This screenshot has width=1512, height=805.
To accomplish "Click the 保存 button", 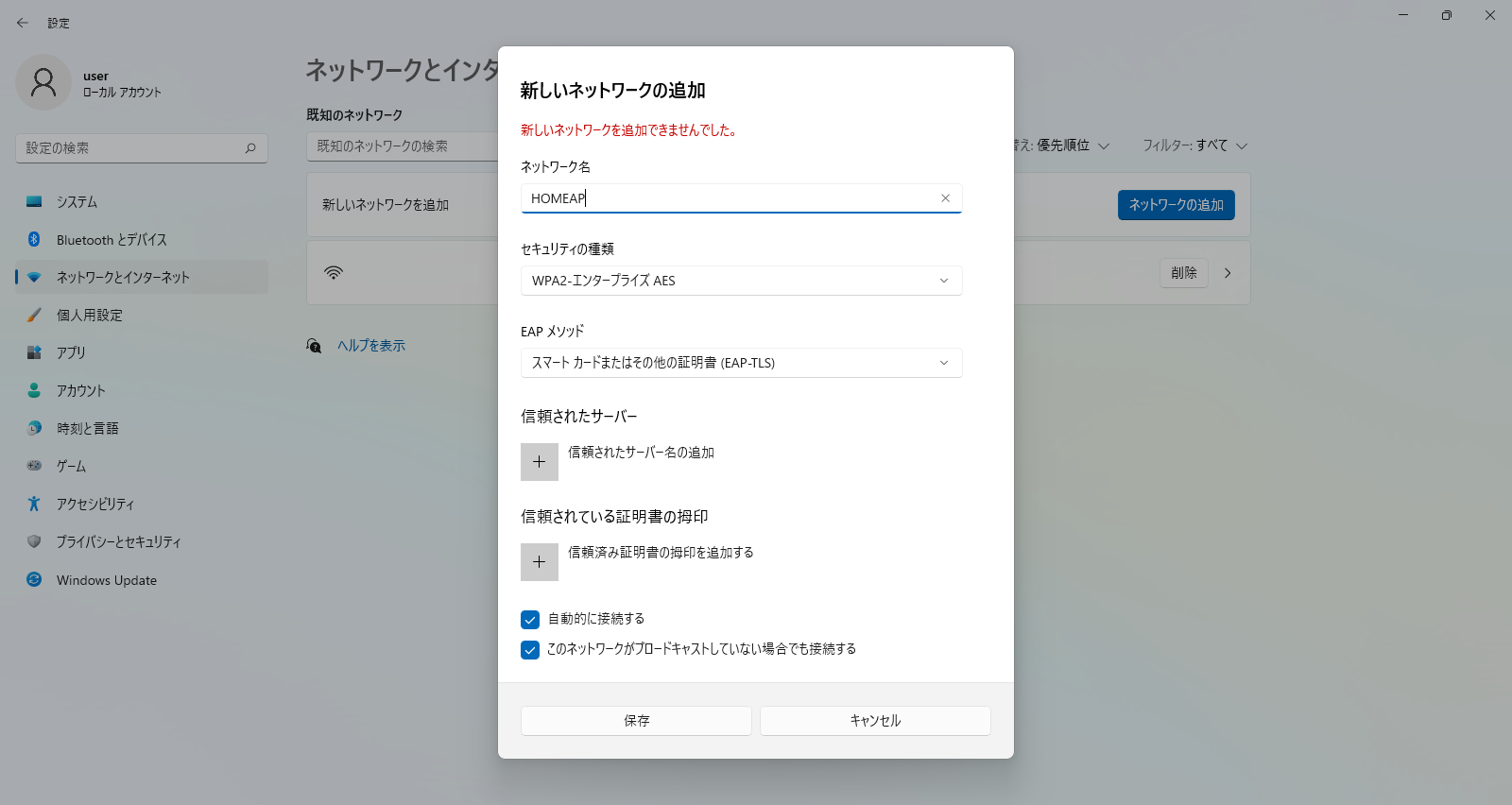I will [x=636, y=721].
